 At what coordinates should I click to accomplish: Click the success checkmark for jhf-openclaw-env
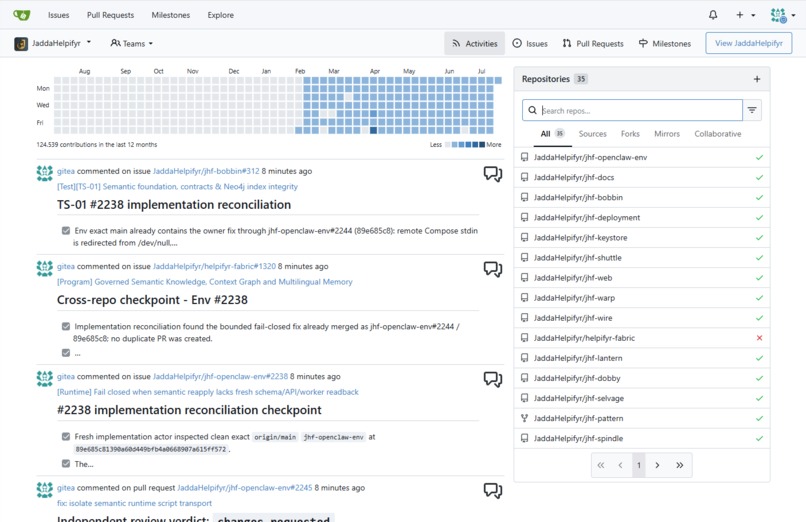tap(759, 157)
